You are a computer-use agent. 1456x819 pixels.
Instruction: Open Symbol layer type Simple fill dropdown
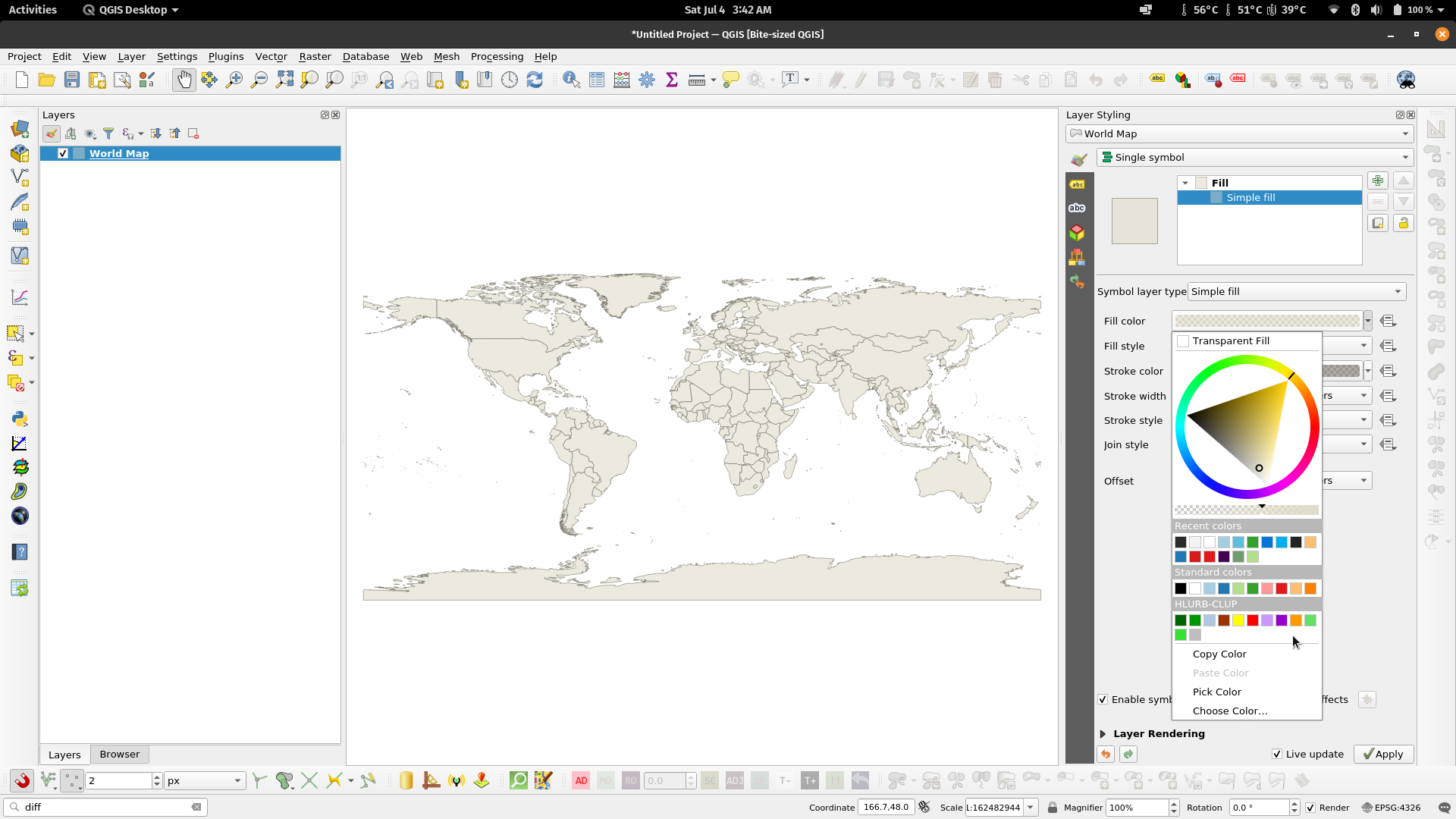pos(1296,291)
